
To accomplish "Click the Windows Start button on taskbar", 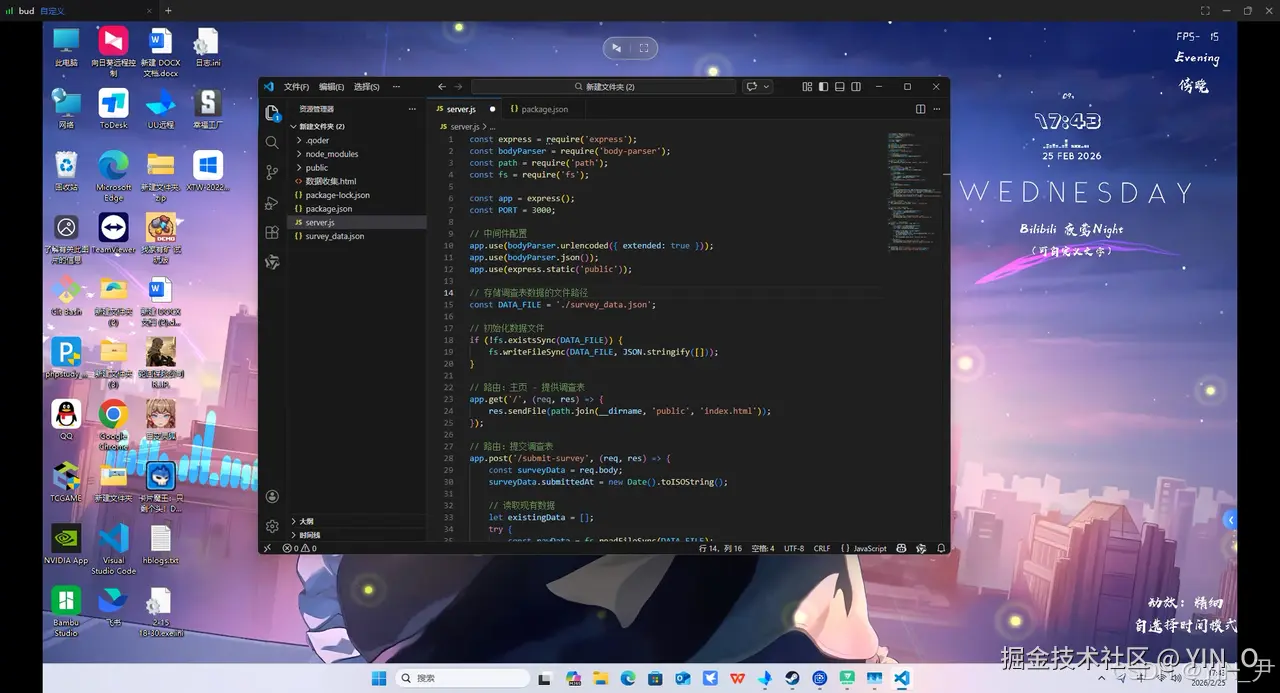I will (x=379, y=678).
